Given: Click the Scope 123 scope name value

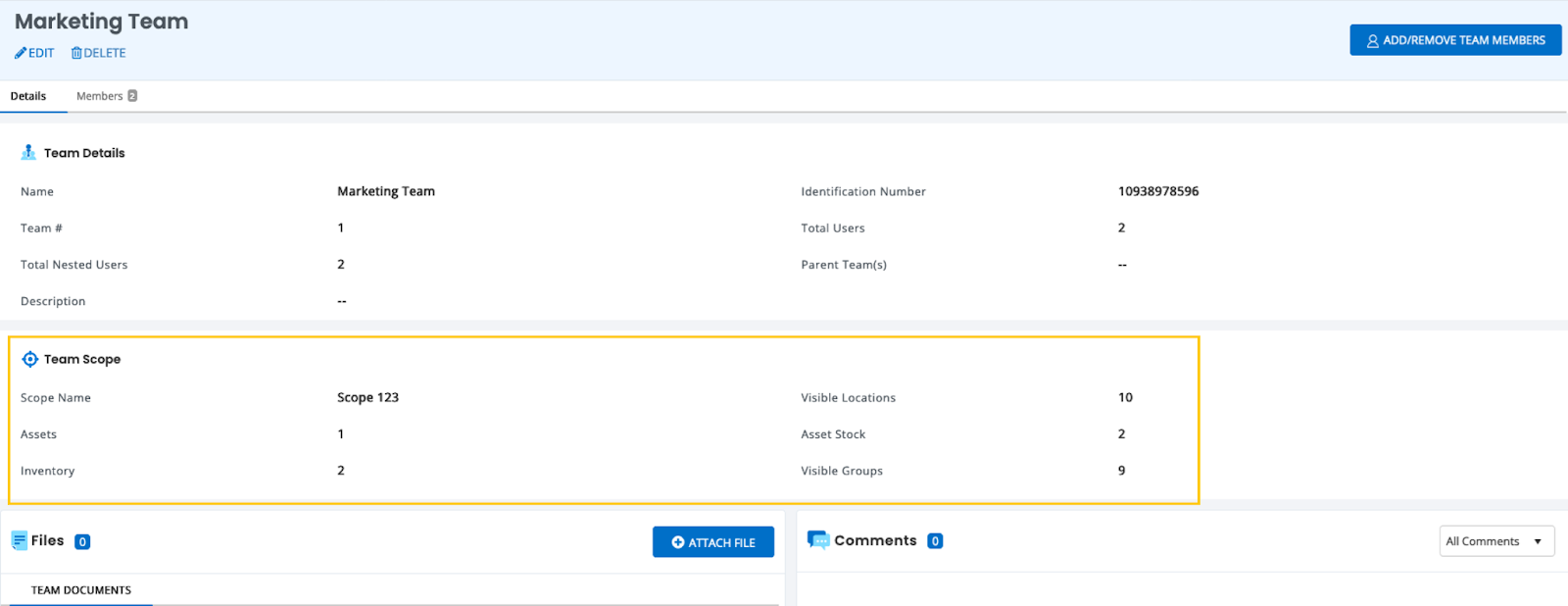Looking at the screenshot, I should (367, 397).
